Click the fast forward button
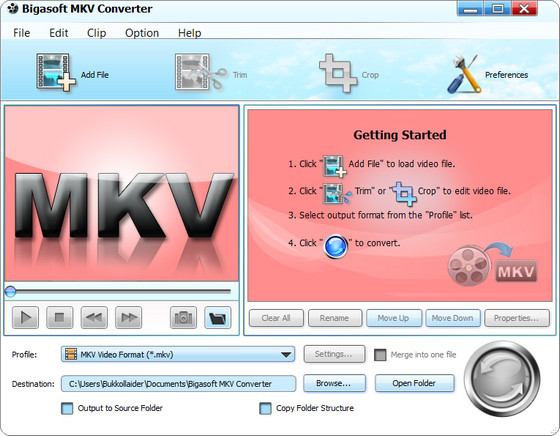Screen dimensions: 560x436 pyautogui.click(x=129, y=317)
